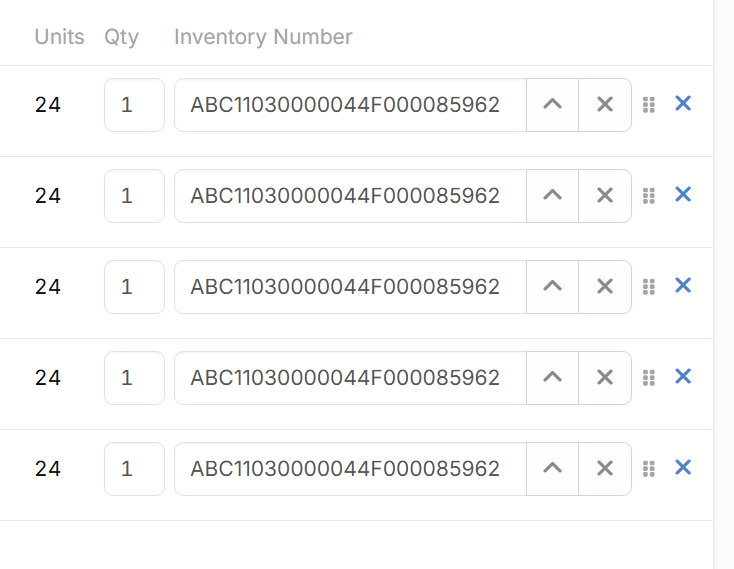
Task: Click the blue delete X in first row
Action: pos(683,104)
